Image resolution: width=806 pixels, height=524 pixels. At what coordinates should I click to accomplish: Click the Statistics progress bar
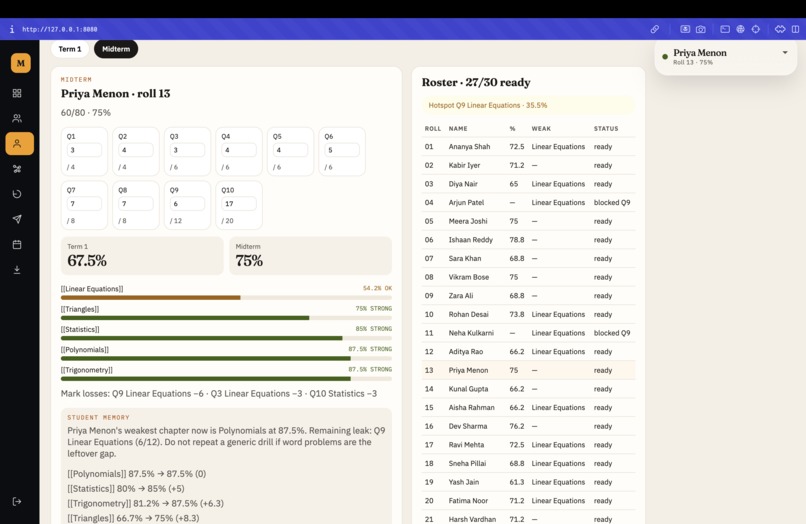[226, 338]
